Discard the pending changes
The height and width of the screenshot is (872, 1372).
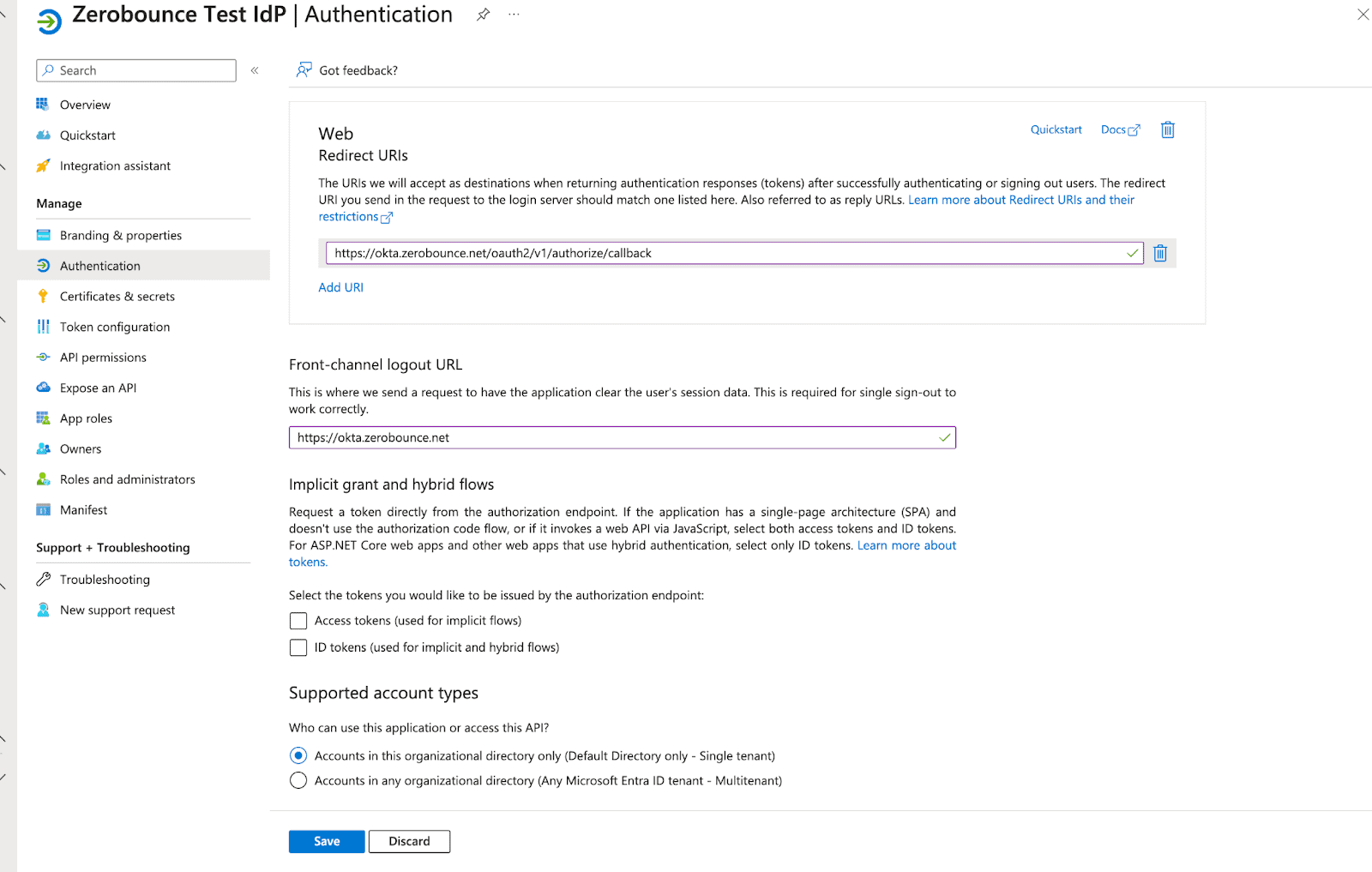click(409, 841)
